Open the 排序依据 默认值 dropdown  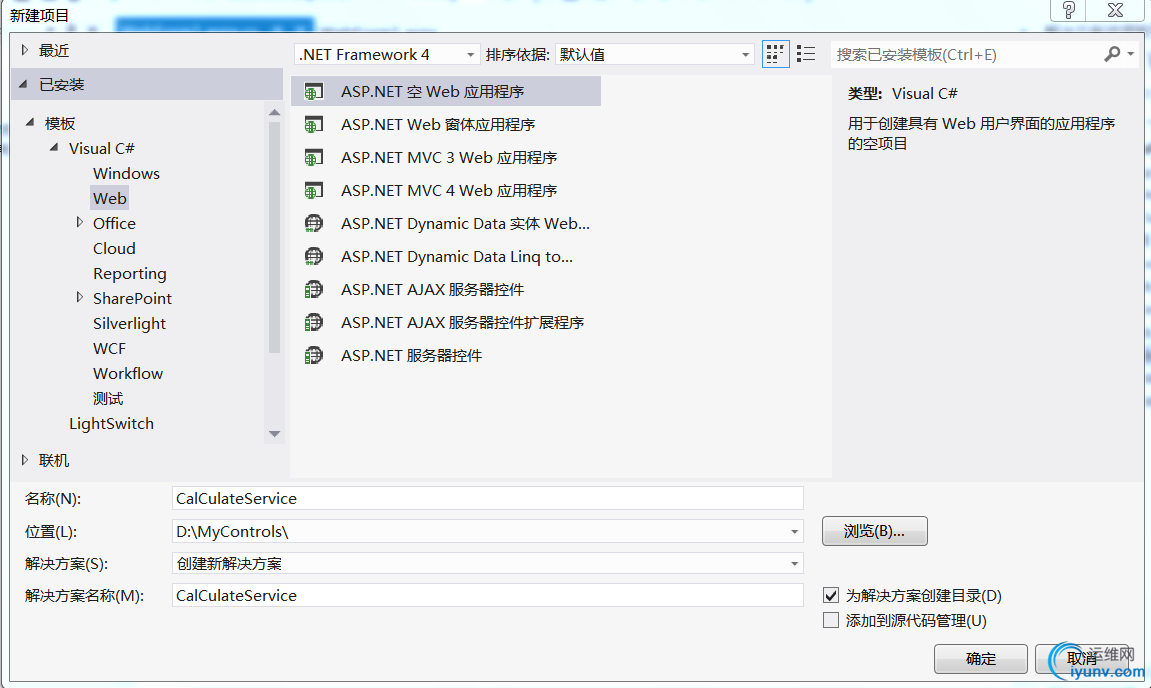coord(655,54)
